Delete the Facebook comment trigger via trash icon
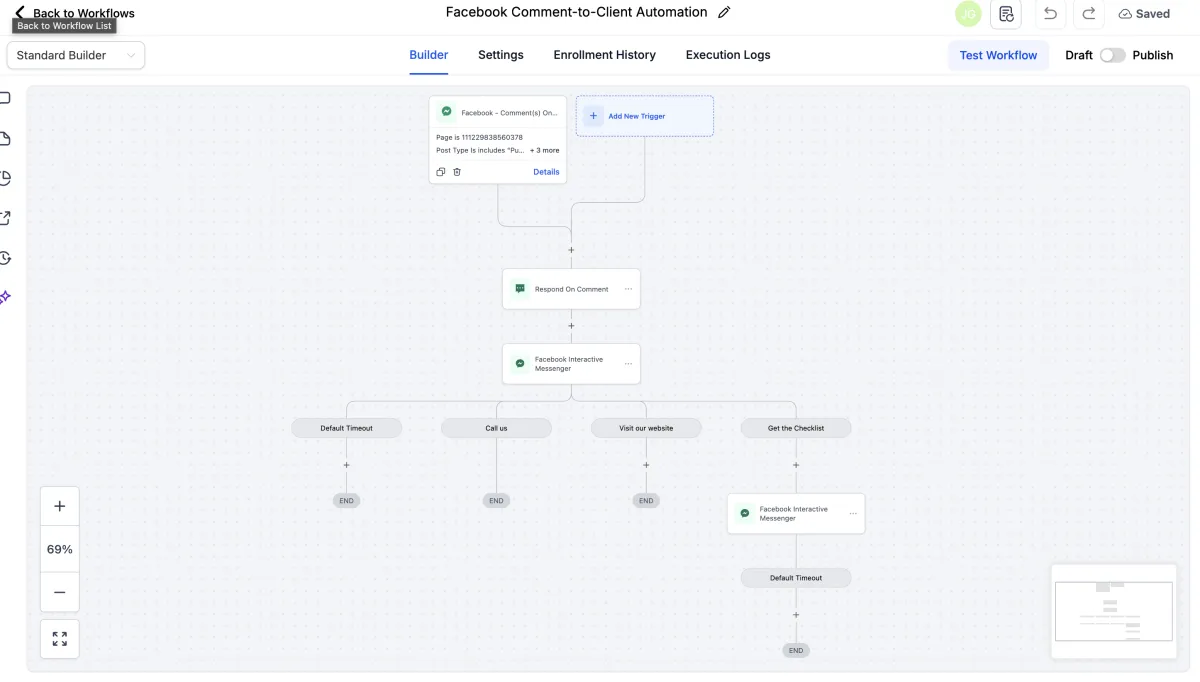The image size is (1200, 682). [457, 172]
